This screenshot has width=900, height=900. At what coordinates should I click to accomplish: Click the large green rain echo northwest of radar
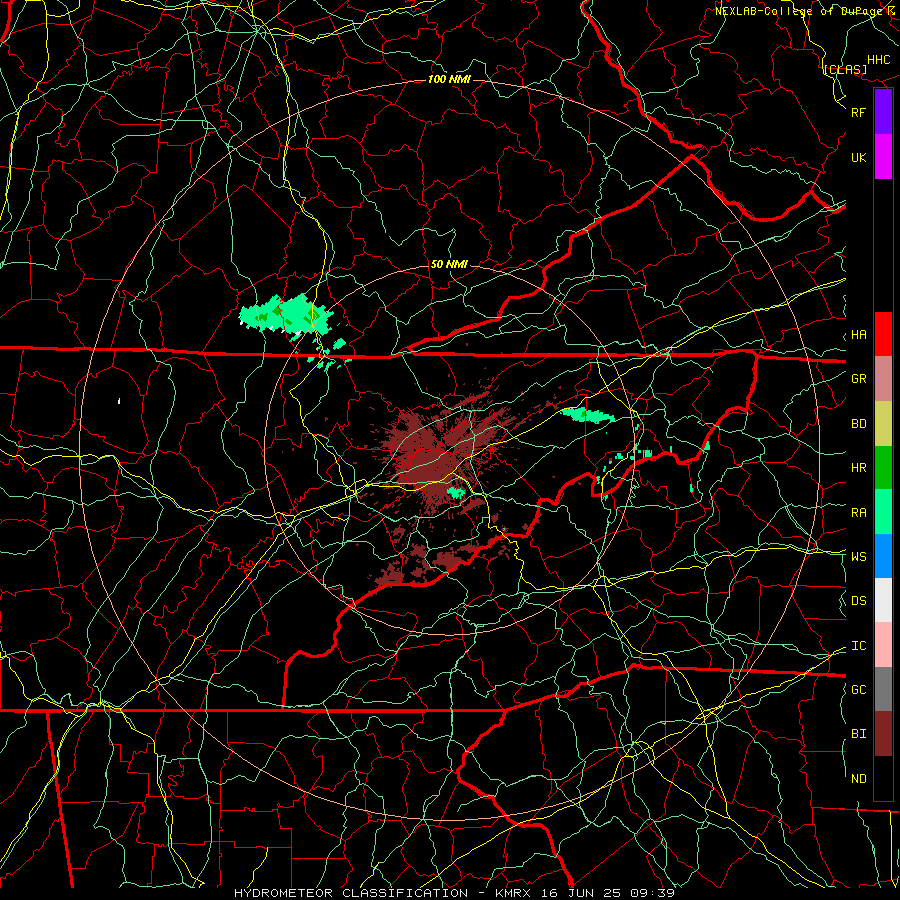(x=286, y=315)
